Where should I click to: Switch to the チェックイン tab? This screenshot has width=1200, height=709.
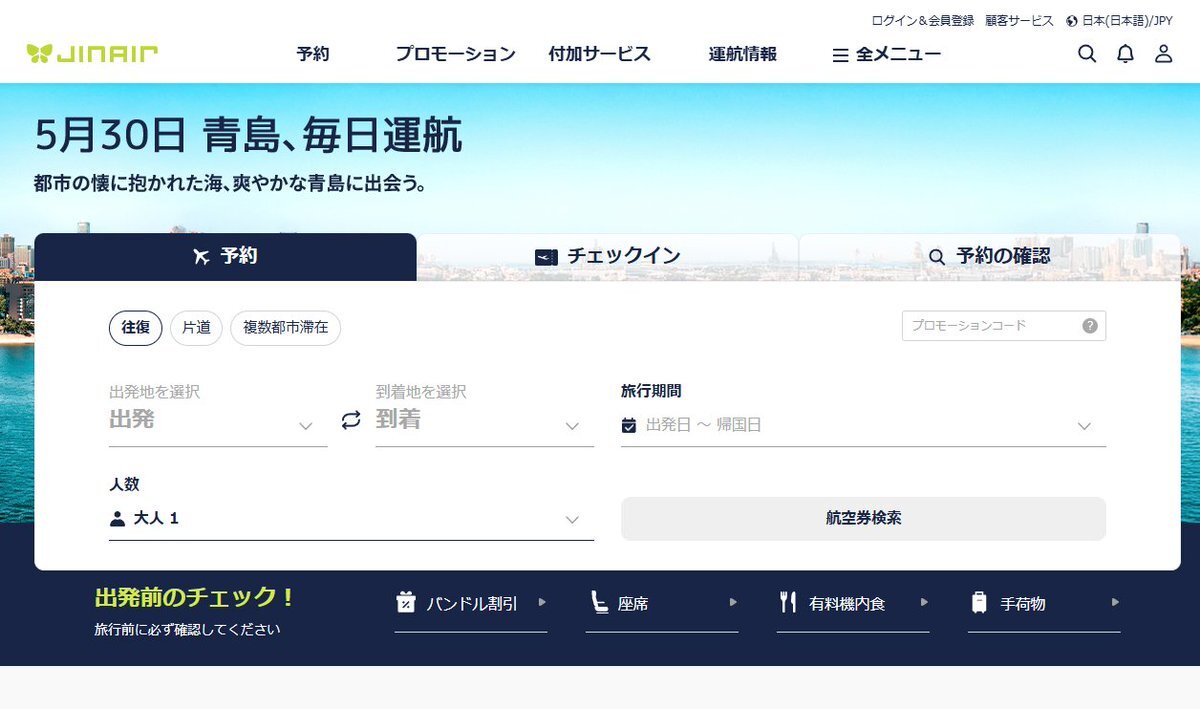(607, 257)
